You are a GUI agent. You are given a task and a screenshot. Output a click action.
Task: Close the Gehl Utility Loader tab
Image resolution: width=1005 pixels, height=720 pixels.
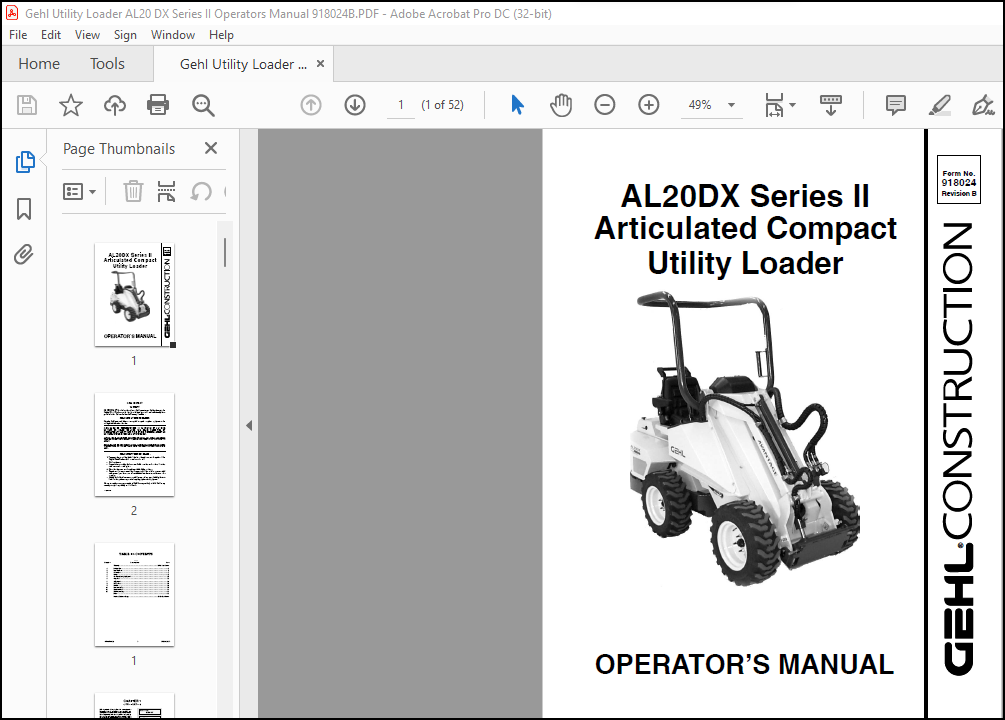(x=320, y=63)
